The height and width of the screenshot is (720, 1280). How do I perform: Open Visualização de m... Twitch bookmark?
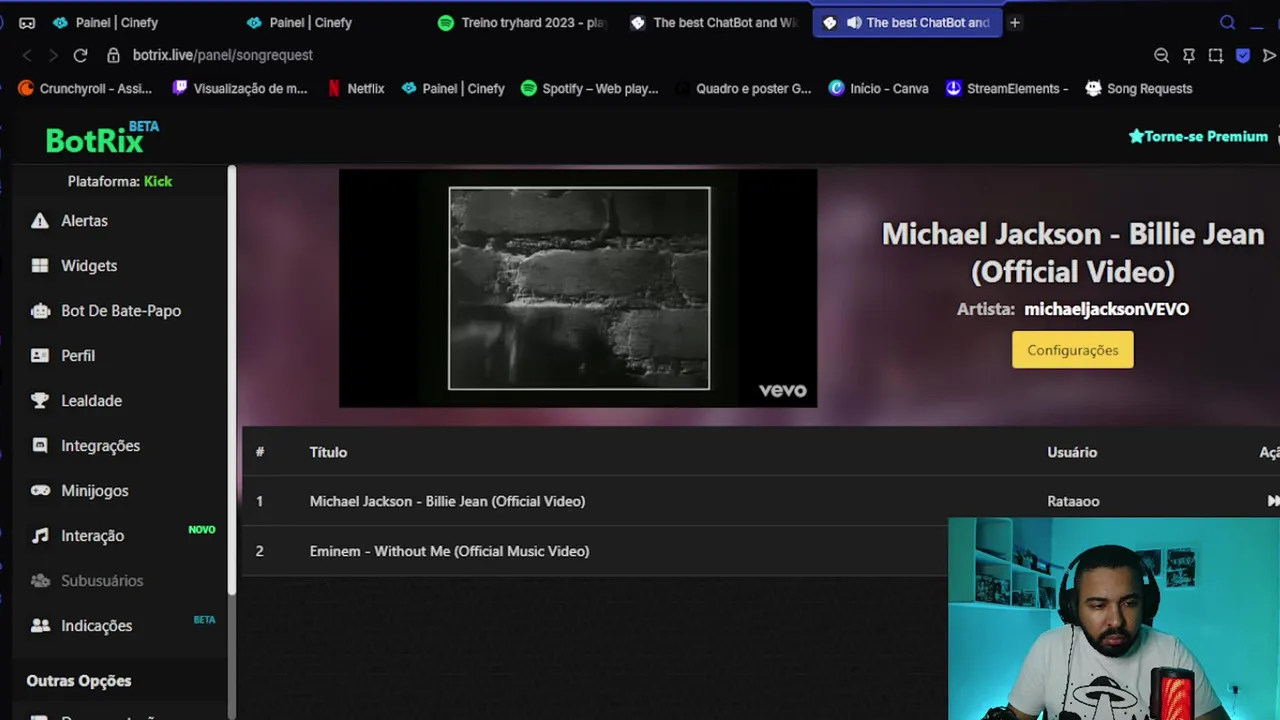240,88
